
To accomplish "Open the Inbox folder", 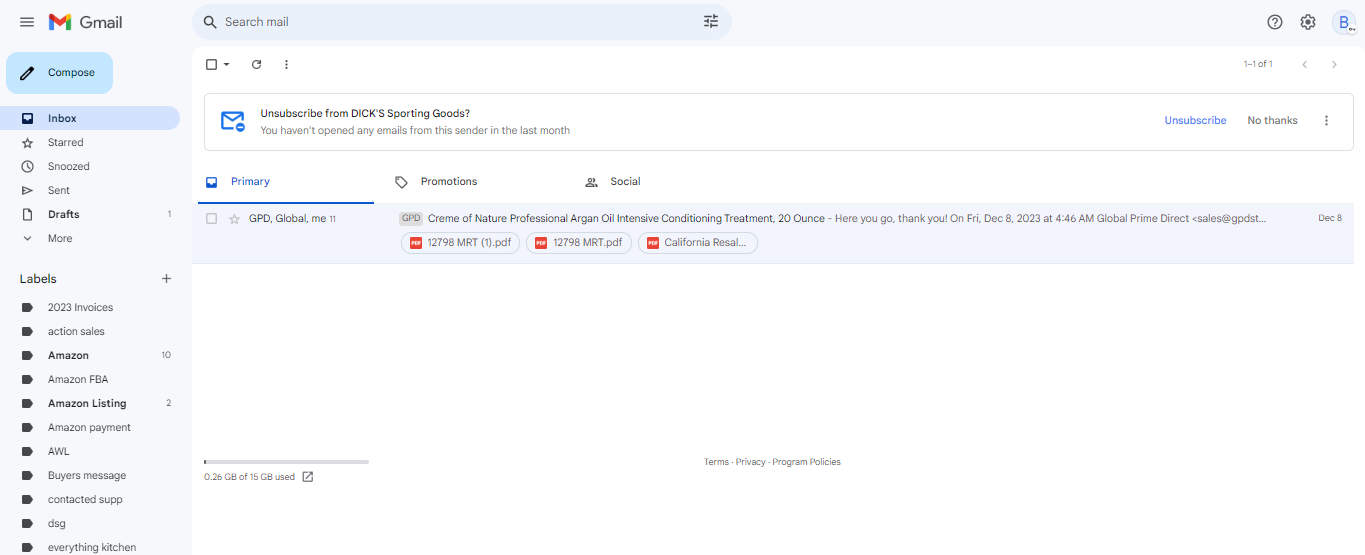I will 90,118.
